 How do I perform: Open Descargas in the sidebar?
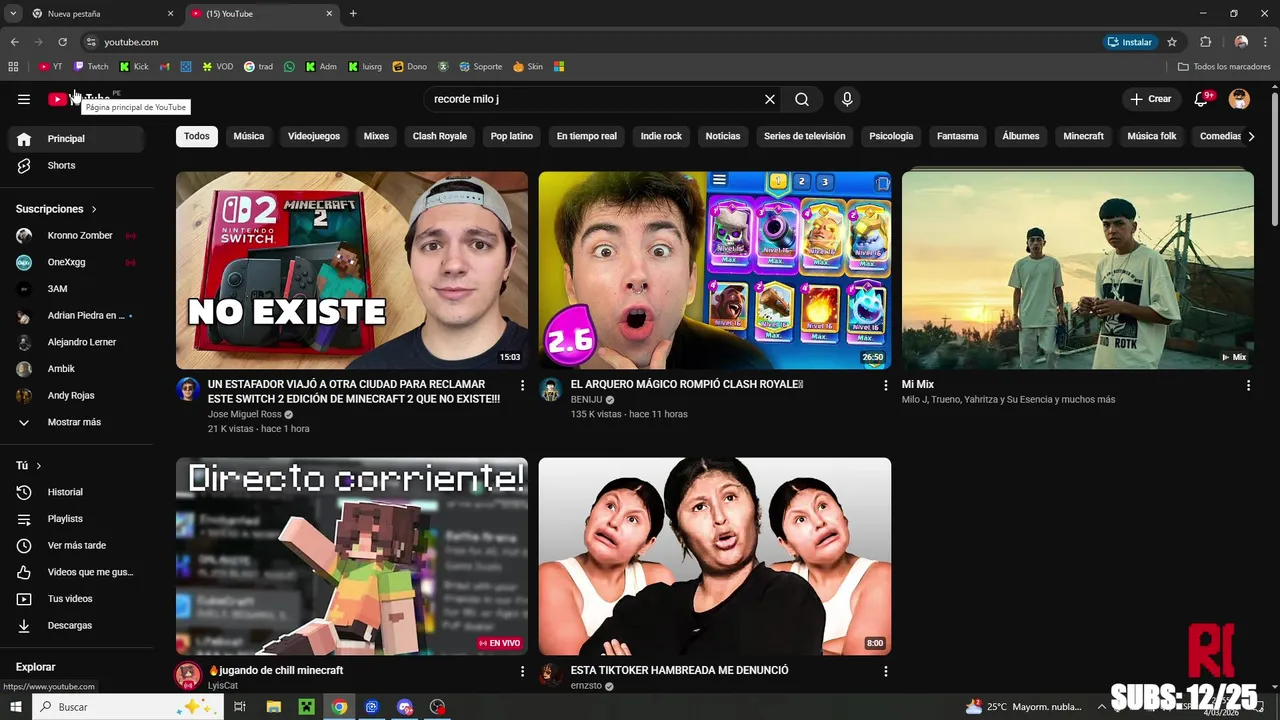[76, 625]
